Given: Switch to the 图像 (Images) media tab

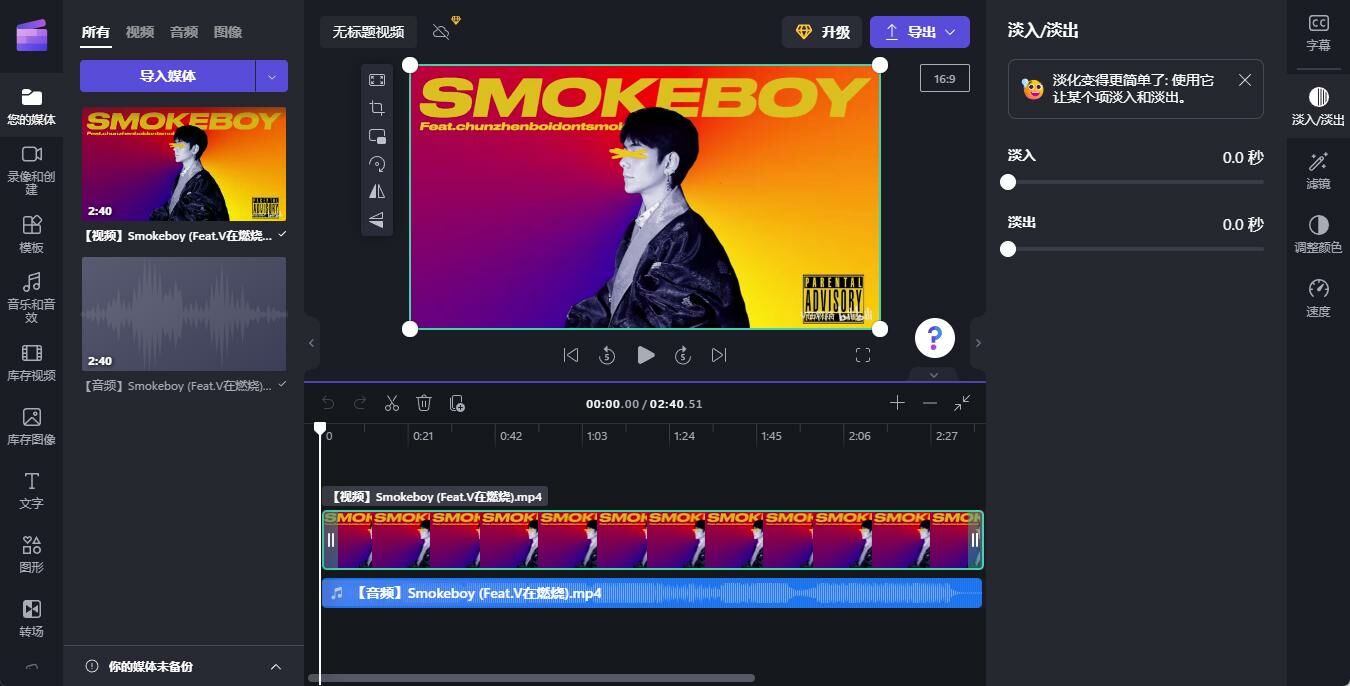Looking at the screenshot, I should [228, 32].
